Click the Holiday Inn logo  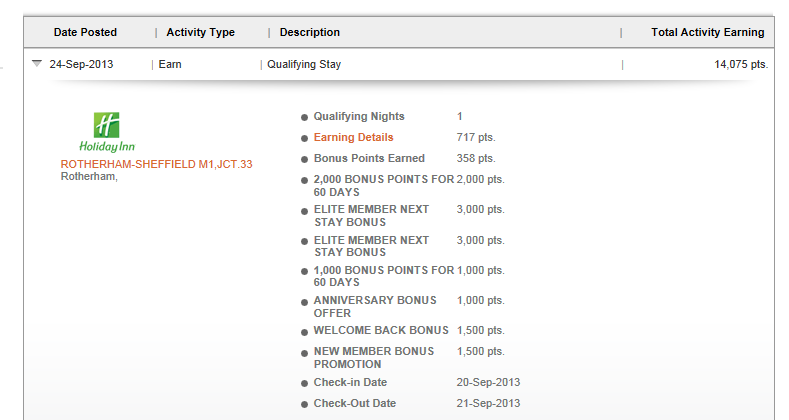click(107, 132)
